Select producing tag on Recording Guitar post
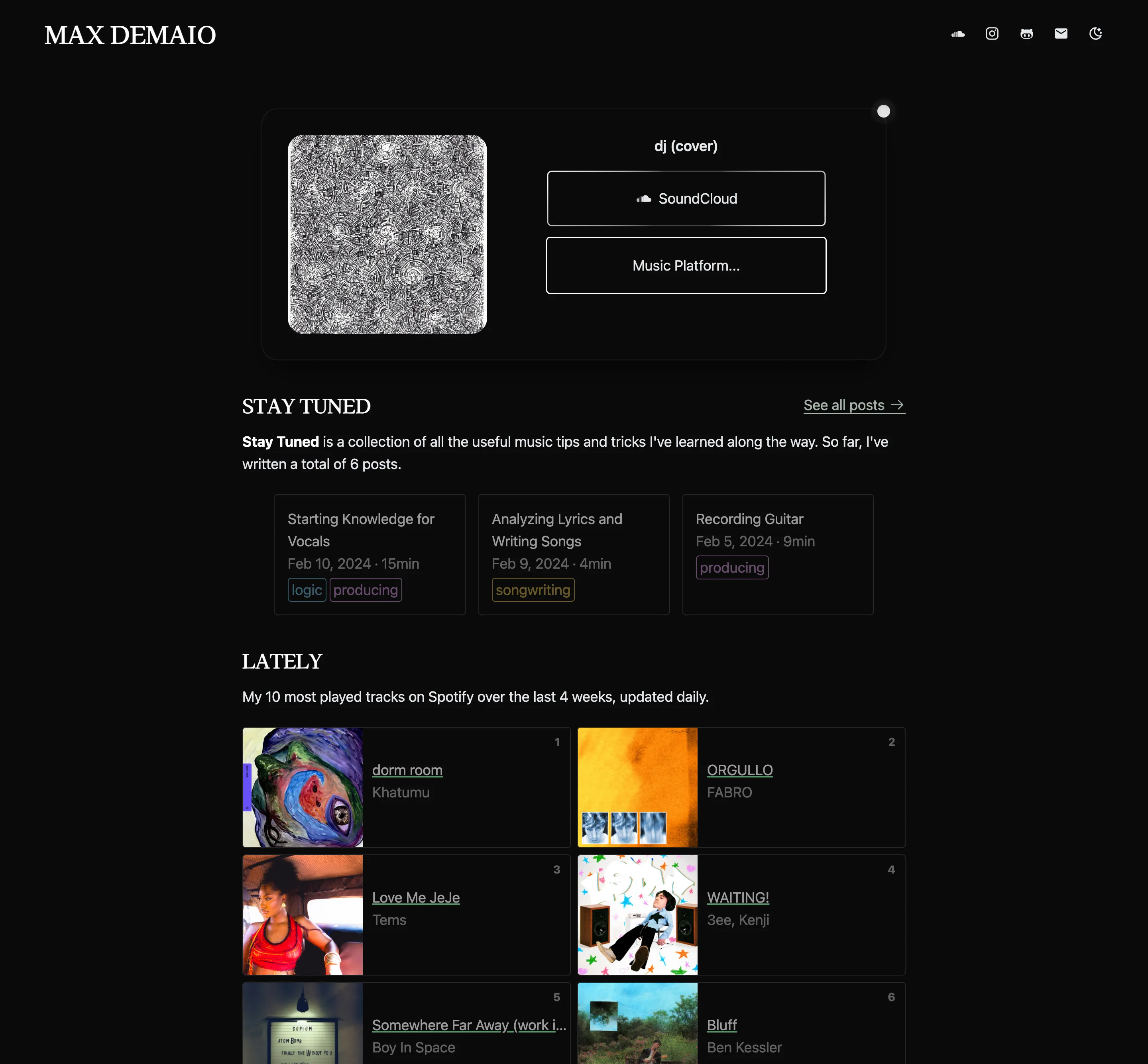 click(x=732, y=567)
